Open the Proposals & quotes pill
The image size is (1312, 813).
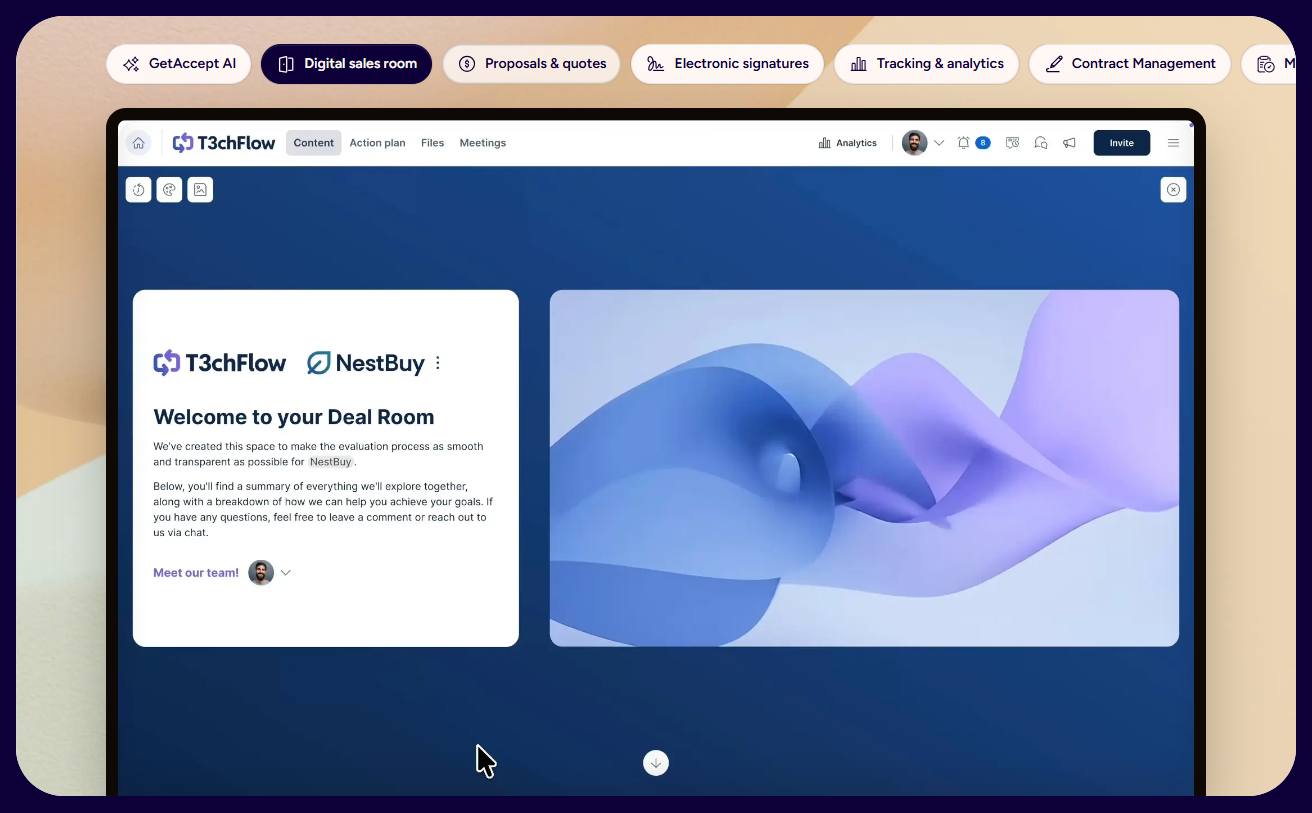pos(532,64)
